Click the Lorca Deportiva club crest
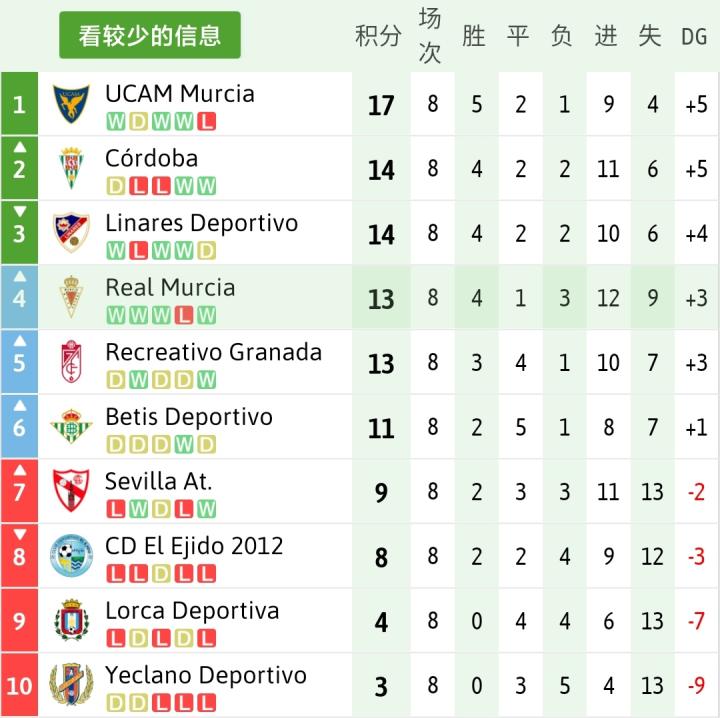Viewport: 720px width, 718px height. 71,621
